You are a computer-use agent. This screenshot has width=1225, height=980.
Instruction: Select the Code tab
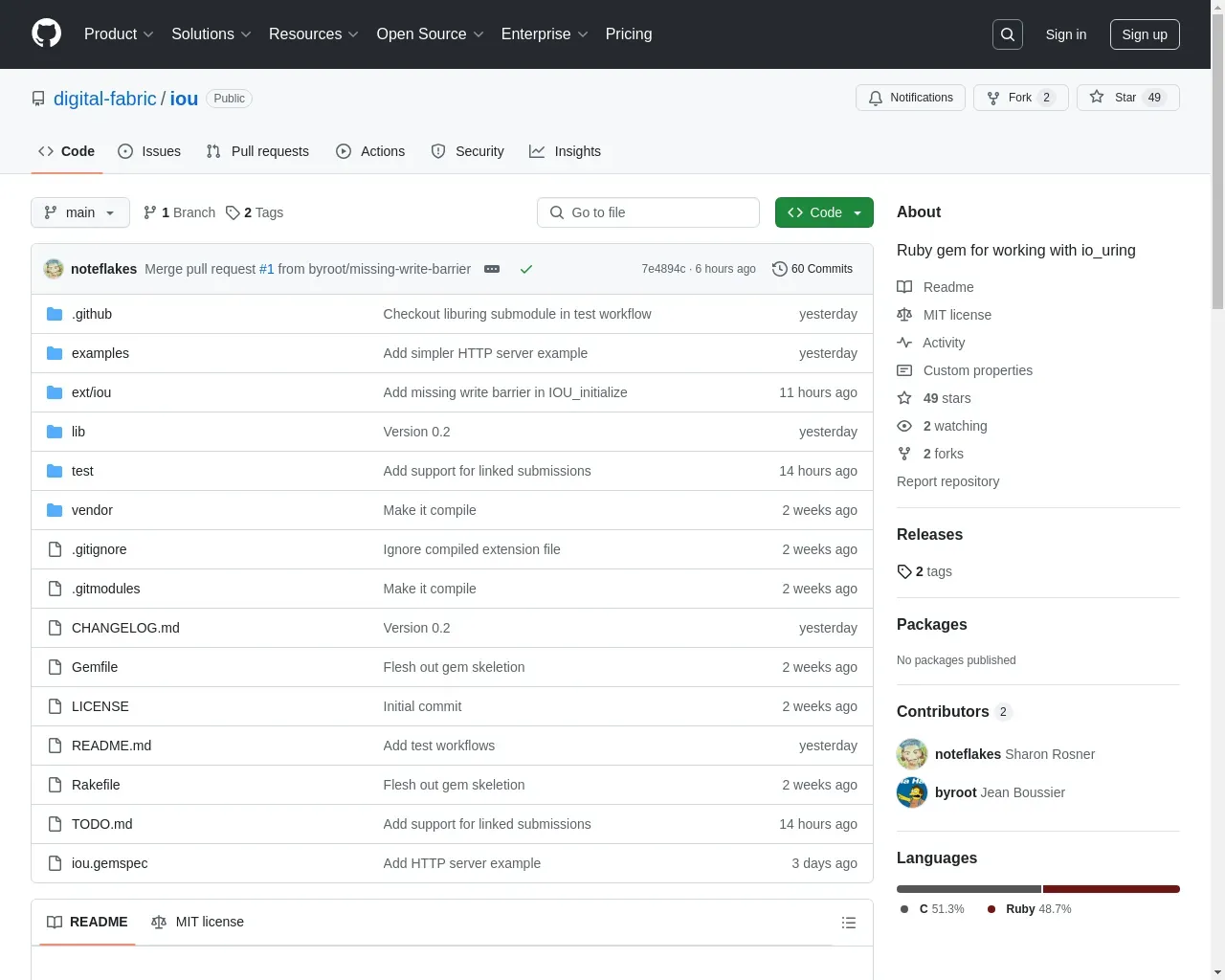point(66,151)
